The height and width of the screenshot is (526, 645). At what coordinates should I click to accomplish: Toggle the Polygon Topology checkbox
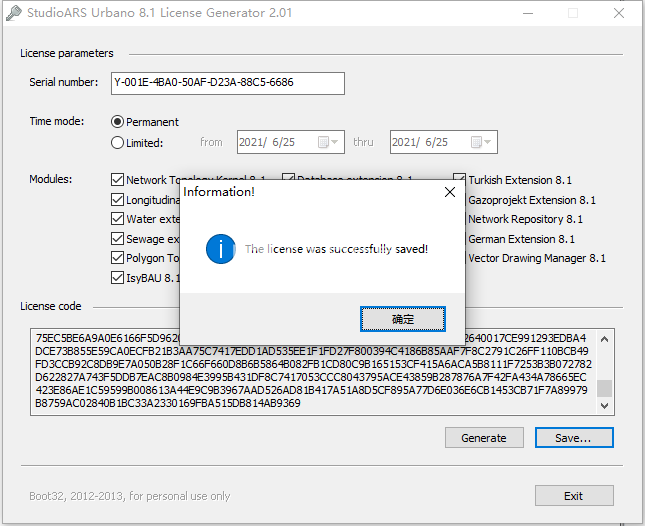click(117, 258)
